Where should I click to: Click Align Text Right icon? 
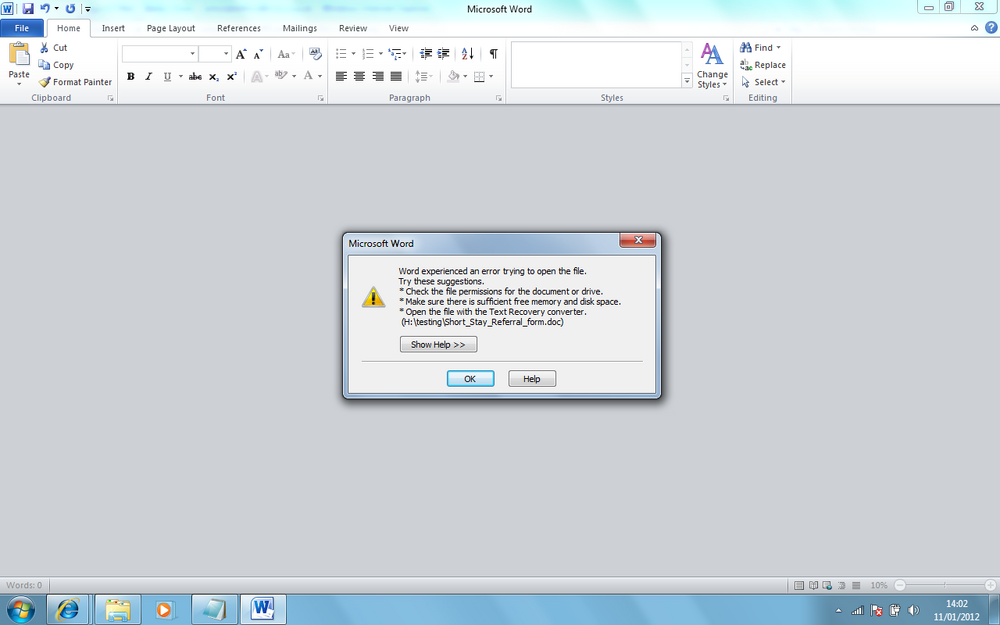(x=378, y=77)
